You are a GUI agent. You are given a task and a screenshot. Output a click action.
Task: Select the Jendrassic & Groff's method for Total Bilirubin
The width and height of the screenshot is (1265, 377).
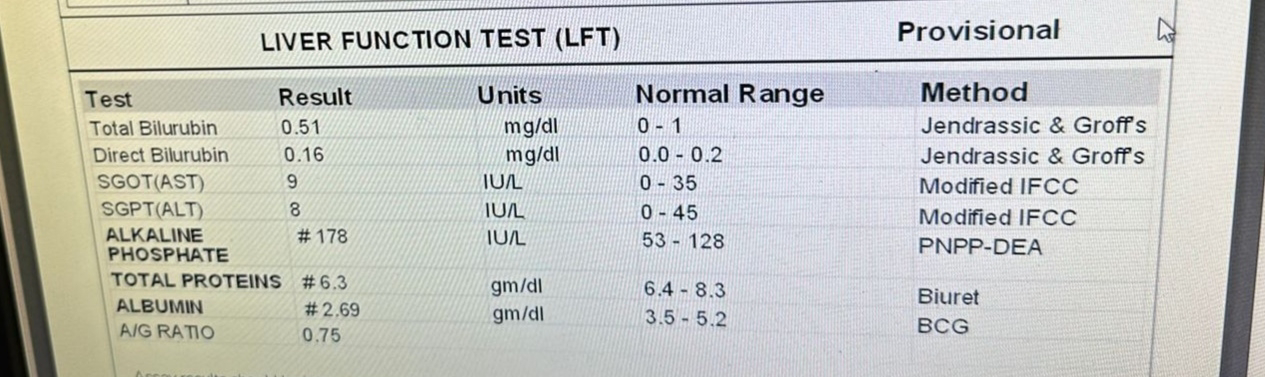(x=1033, y=126)
